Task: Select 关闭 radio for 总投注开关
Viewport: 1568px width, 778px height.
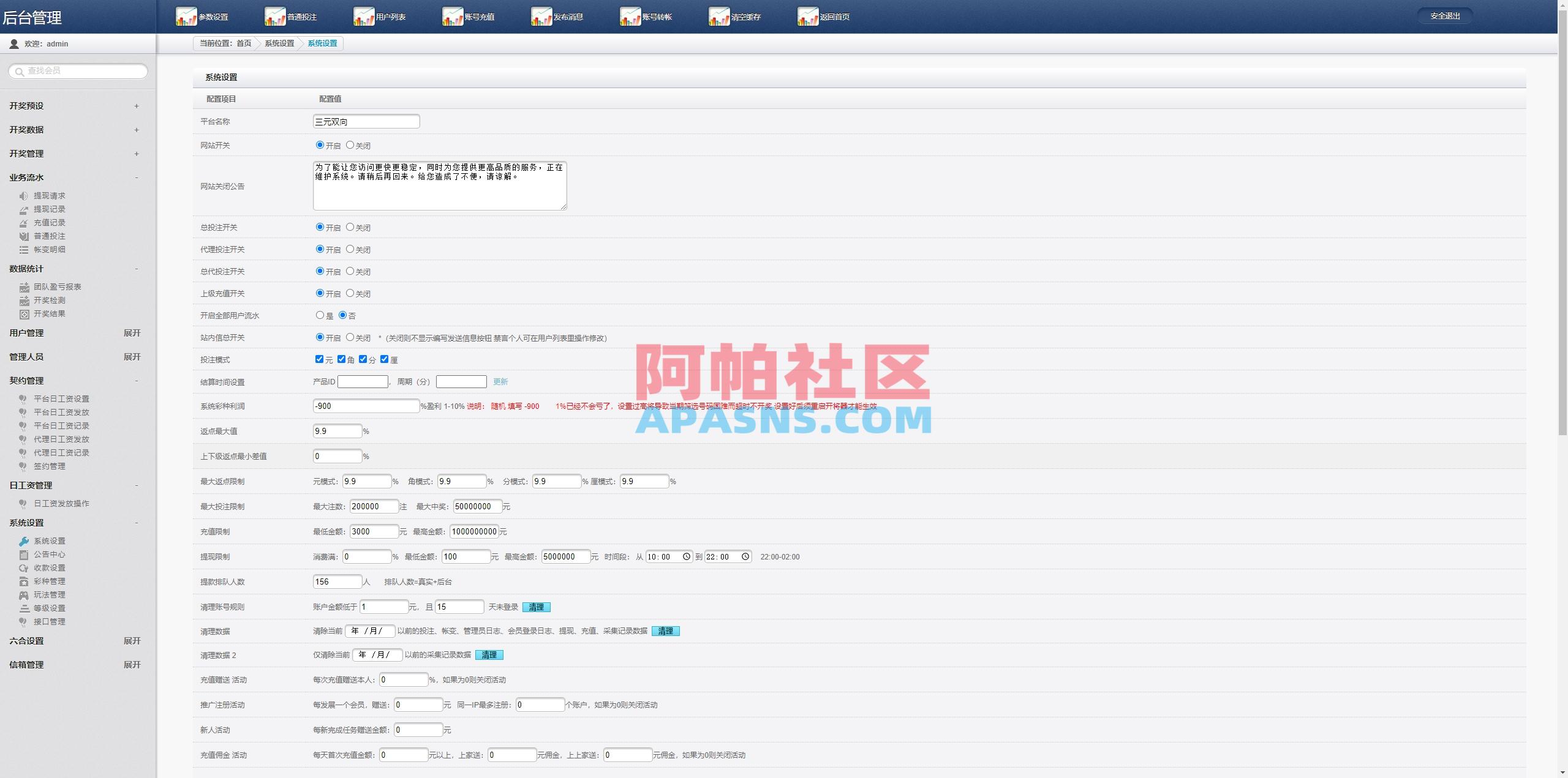Action: (x=350, y=227)
